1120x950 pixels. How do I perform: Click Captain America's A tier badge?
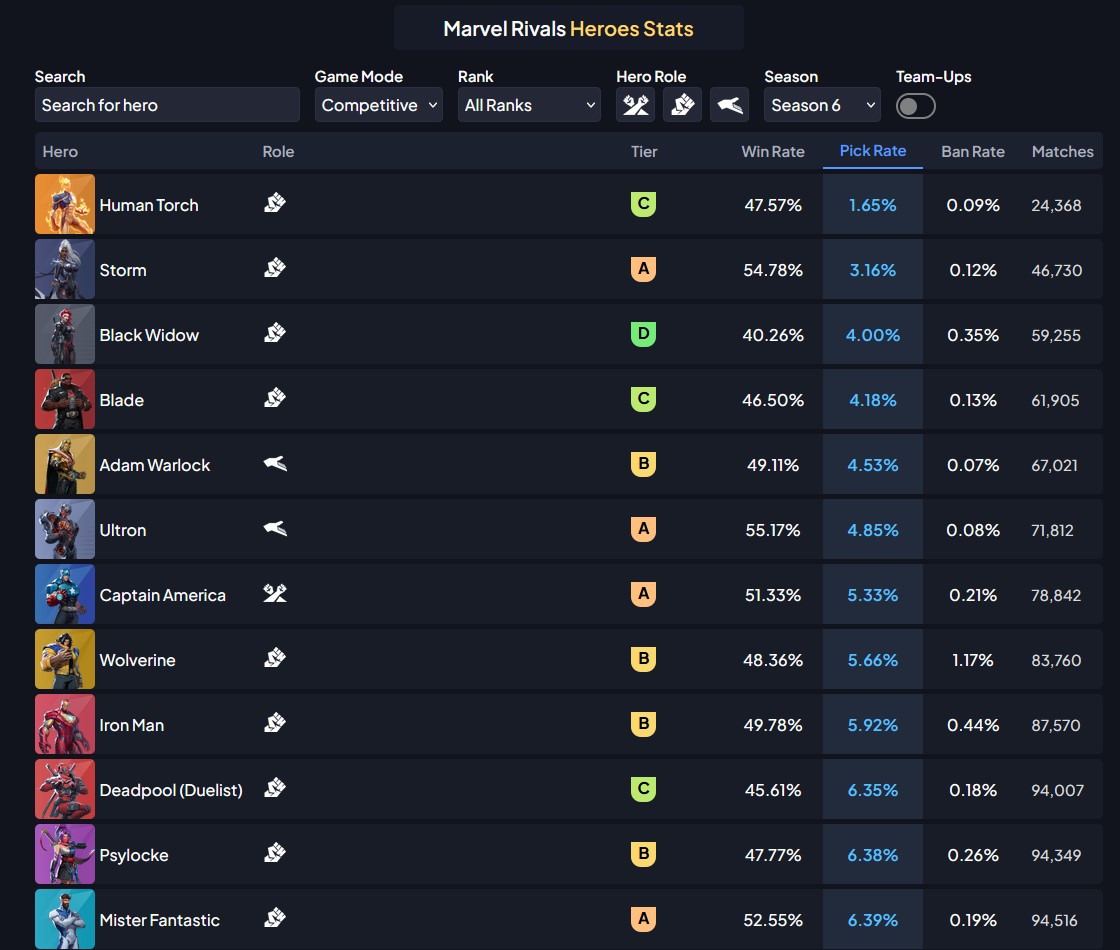point(644,594)
